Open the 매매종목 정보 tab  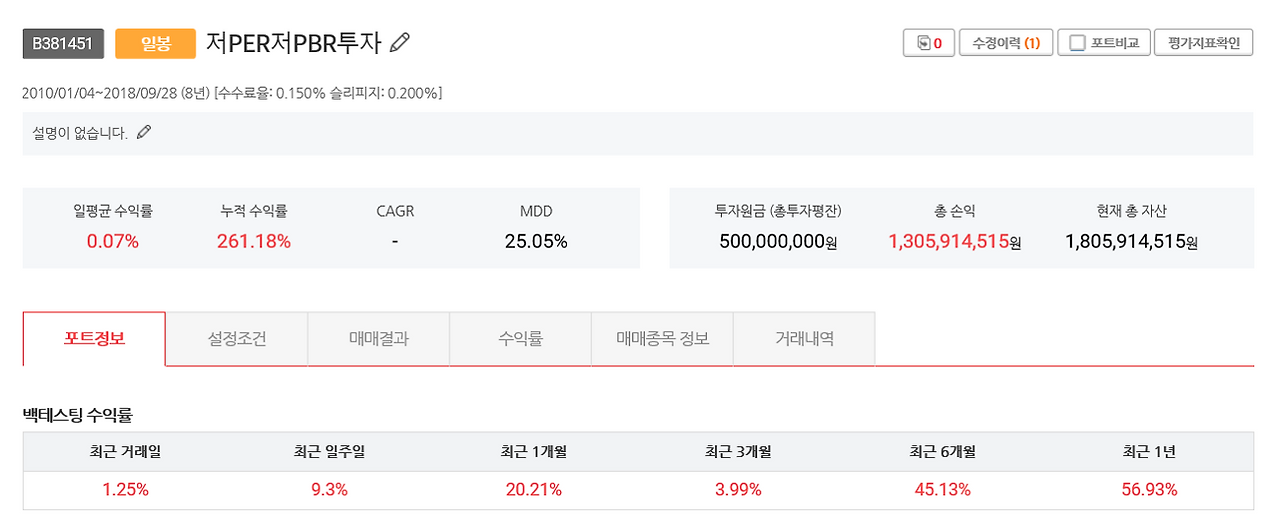point(663,339)
